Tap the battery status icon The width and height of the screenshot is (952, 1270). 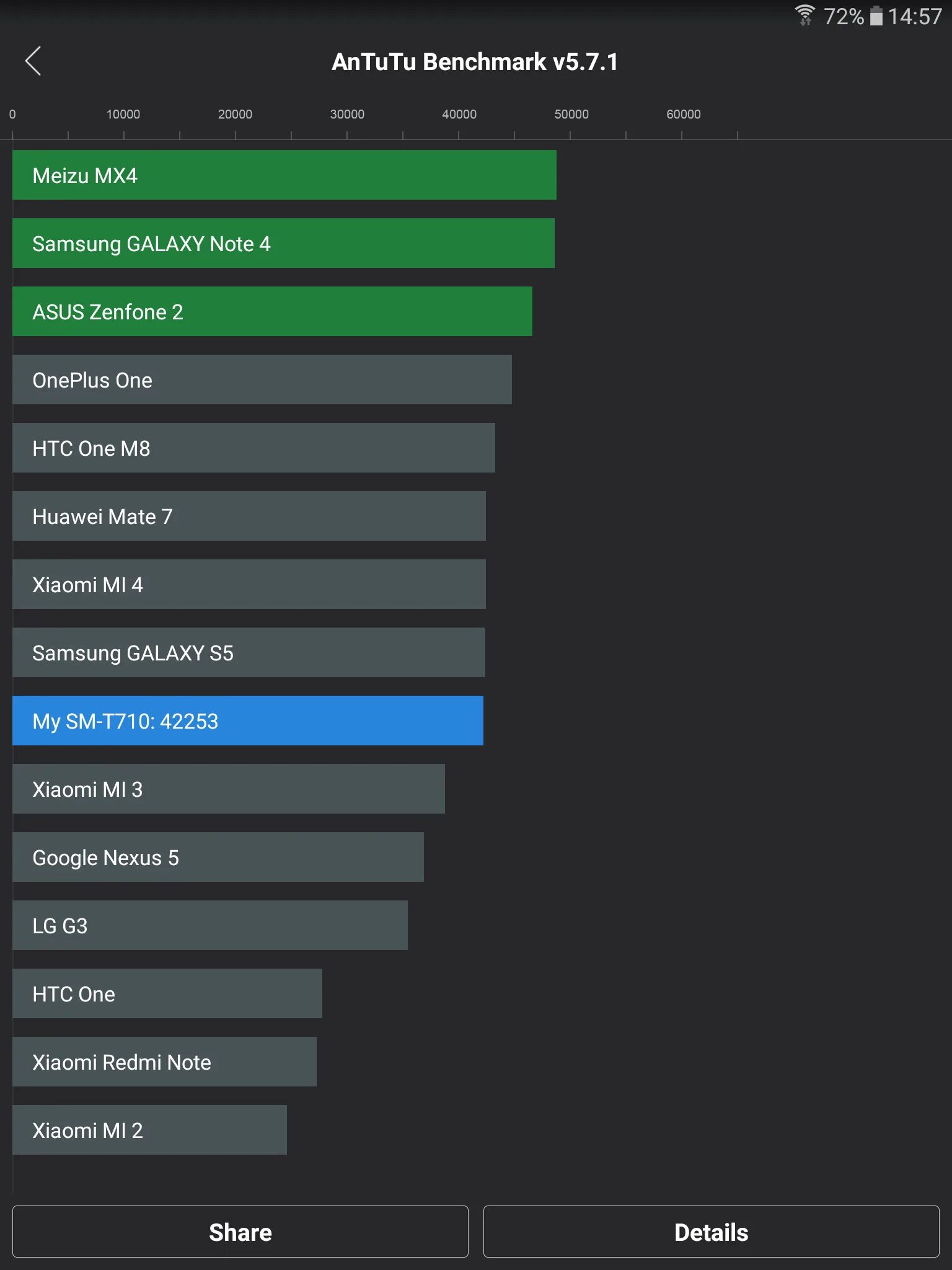click(876, 16)
